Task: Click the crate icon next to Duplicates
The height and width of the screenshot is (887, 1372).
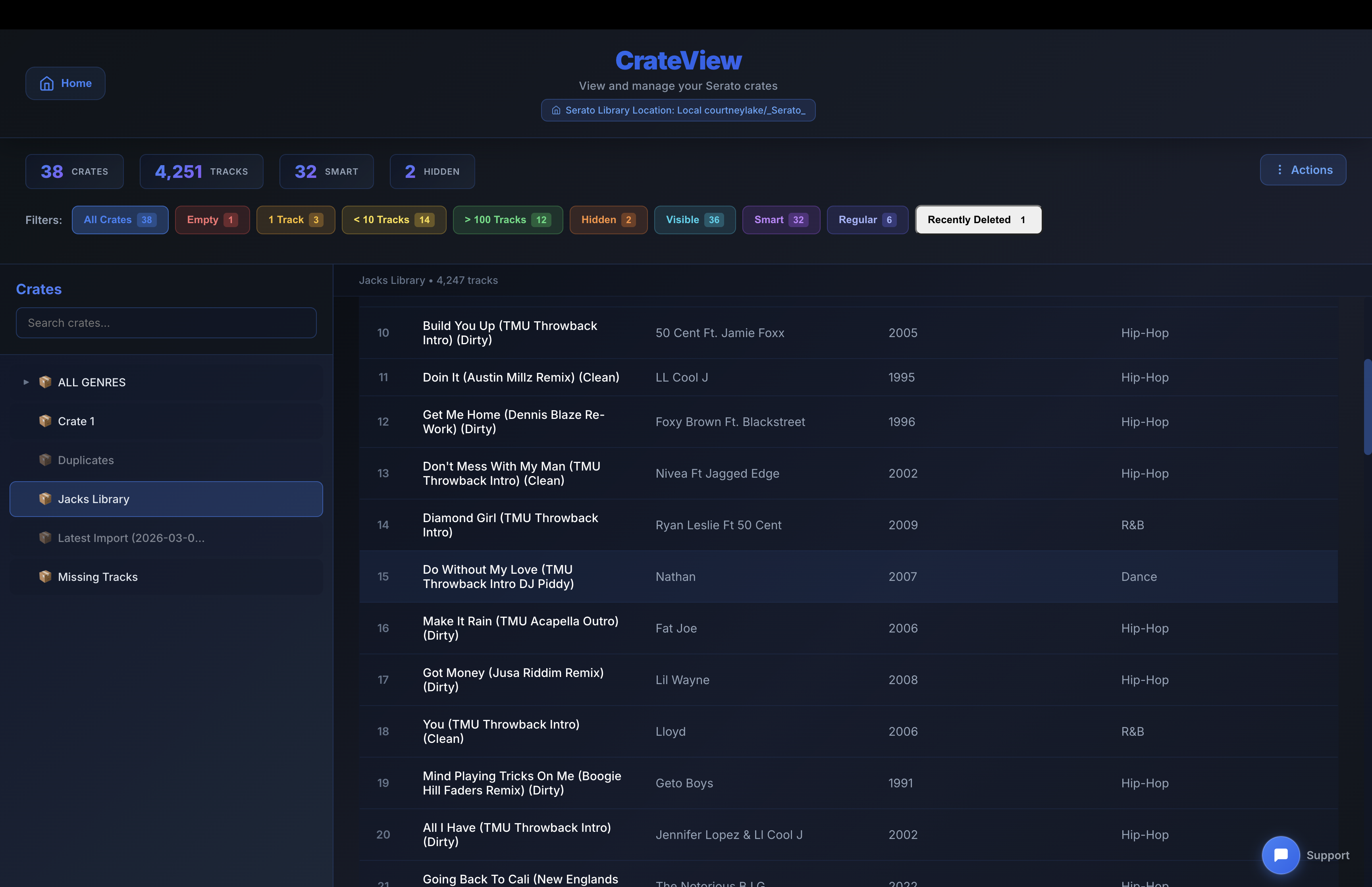Action: click(x=45, y=460)
